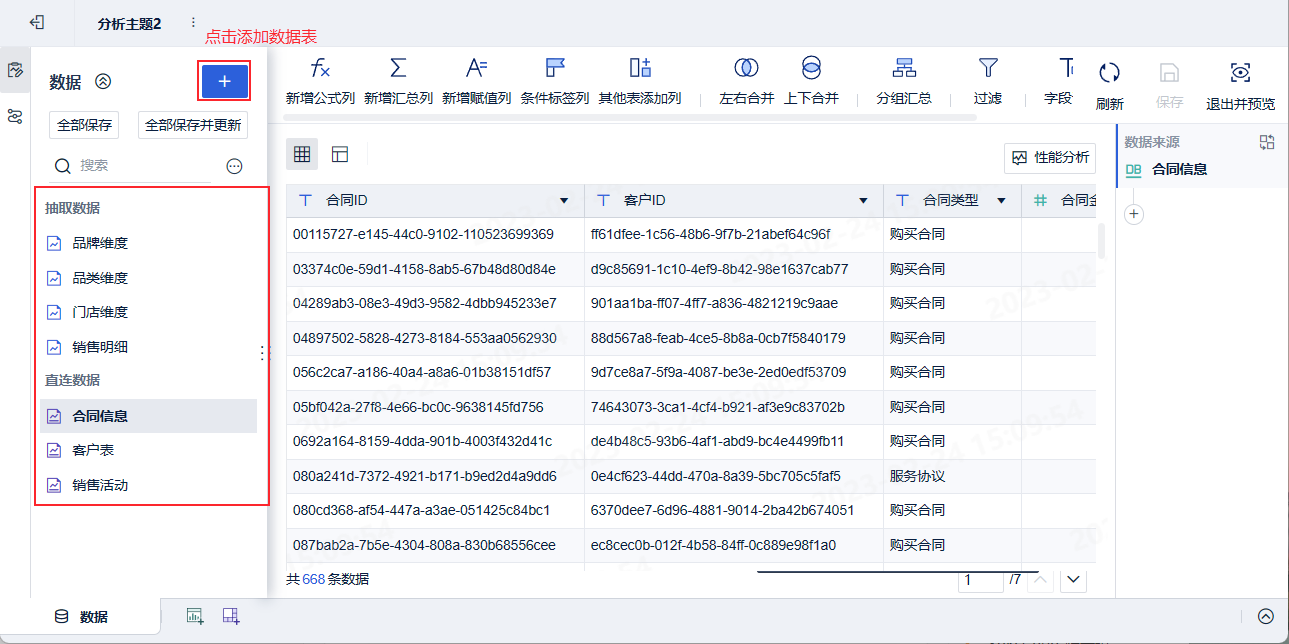
Task: Select the 品牌维度 table
Action: 148,243
